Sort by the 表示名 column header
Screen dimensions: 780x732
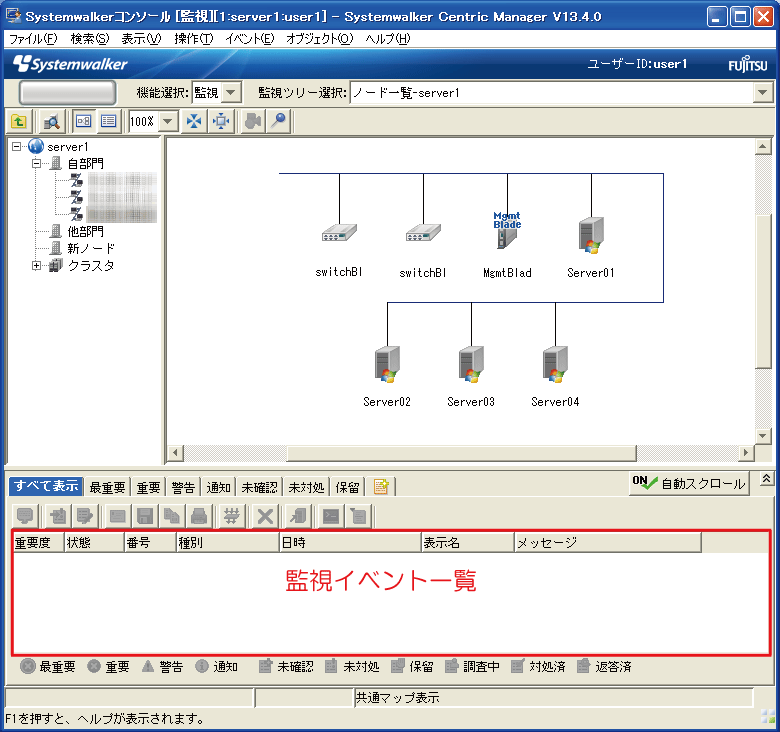(x=468, y=543)
